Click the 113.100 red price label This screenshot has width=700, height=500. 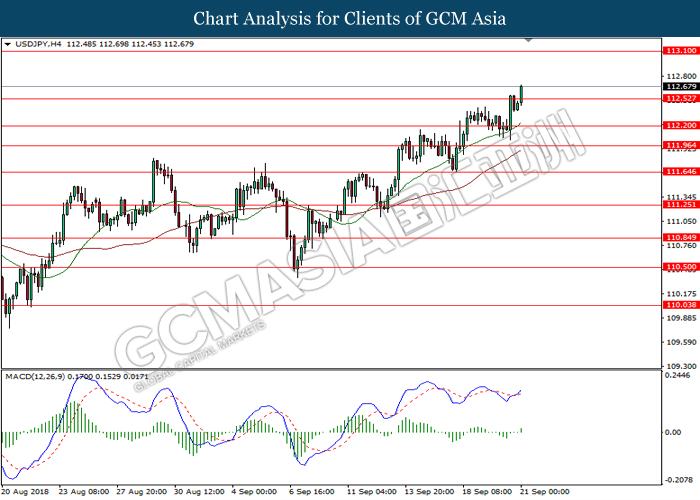pyautogui.click(x=681, y=51)
